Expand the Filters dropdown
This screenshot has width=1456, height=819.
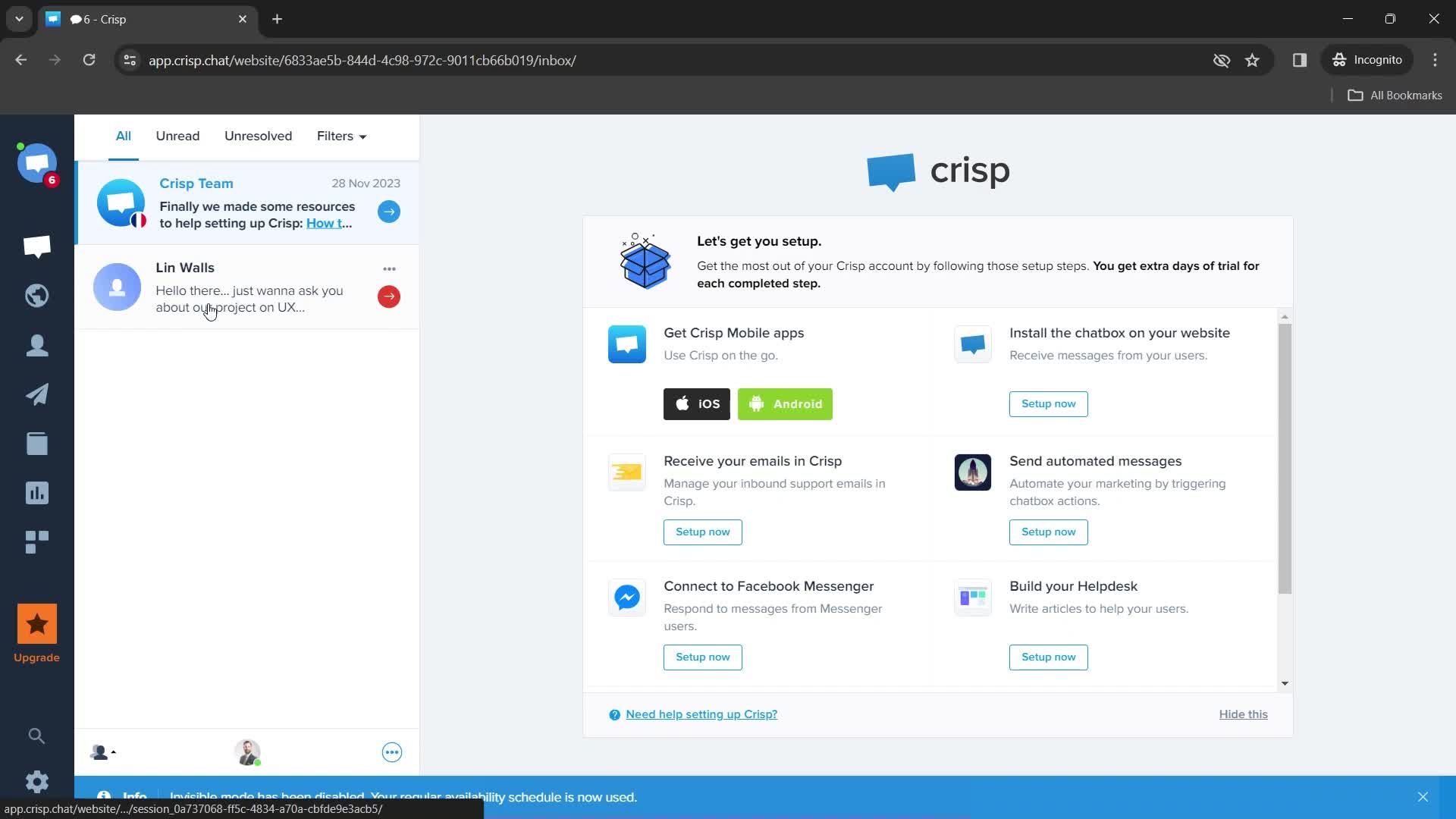341,135
